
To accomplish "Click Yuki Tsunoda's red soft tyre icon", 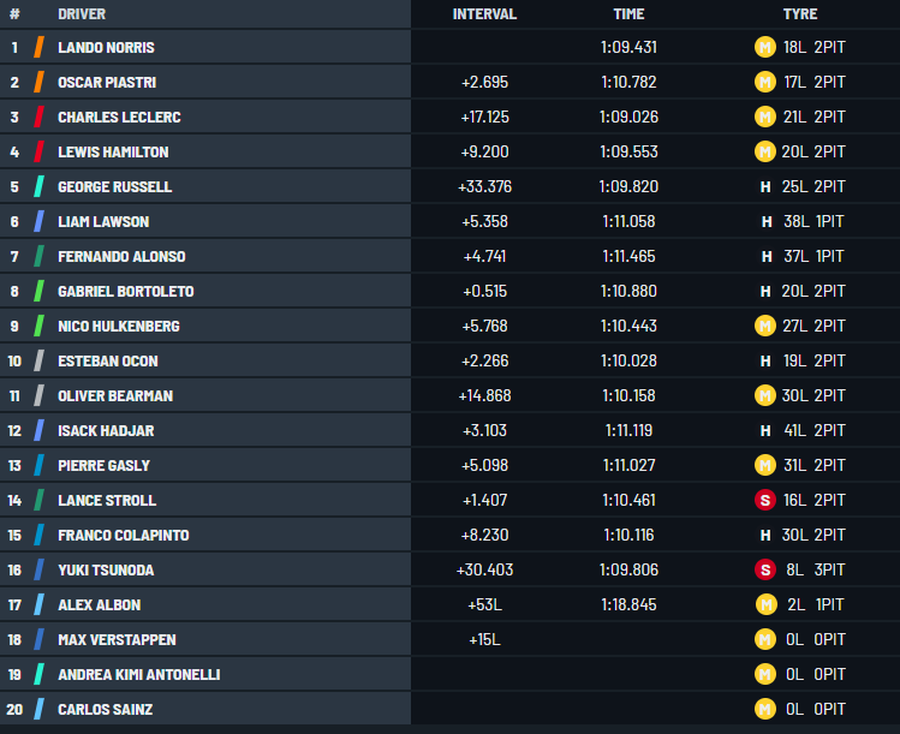I will (765, 570).
